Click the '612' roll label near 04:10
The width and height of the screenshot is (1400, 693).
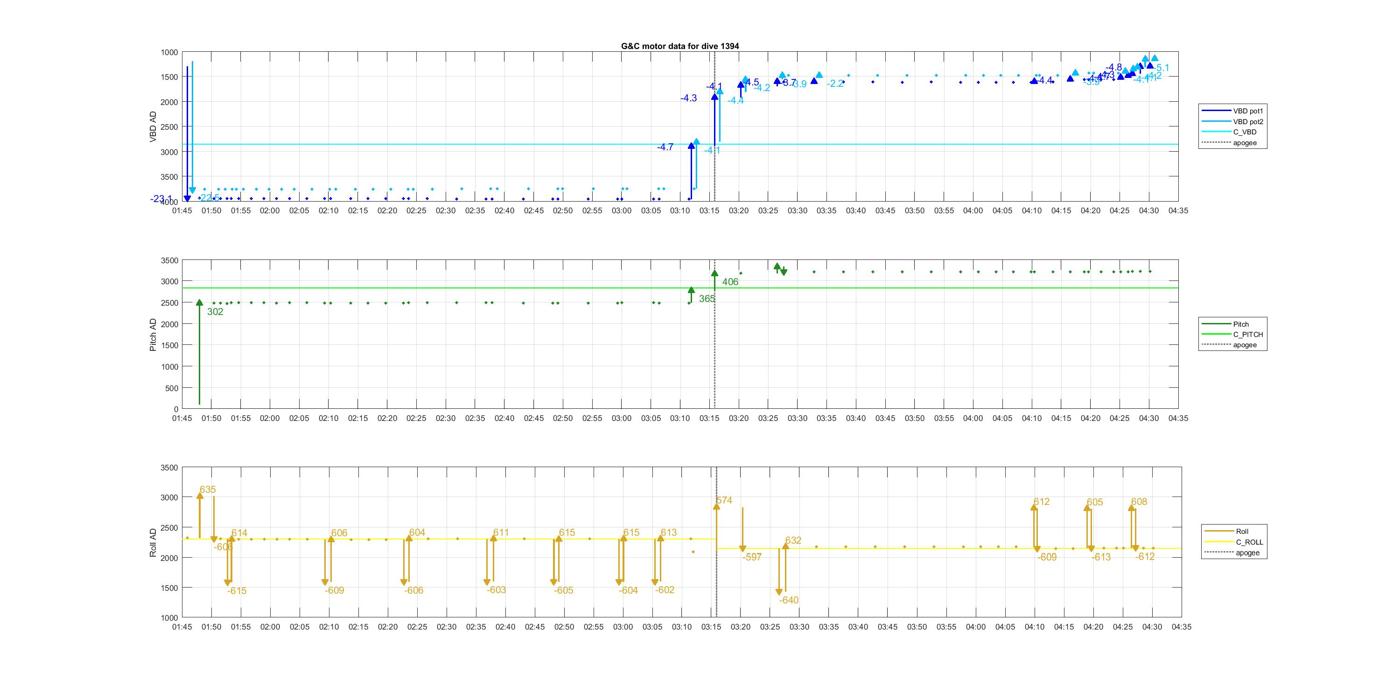click(1041, 502)
